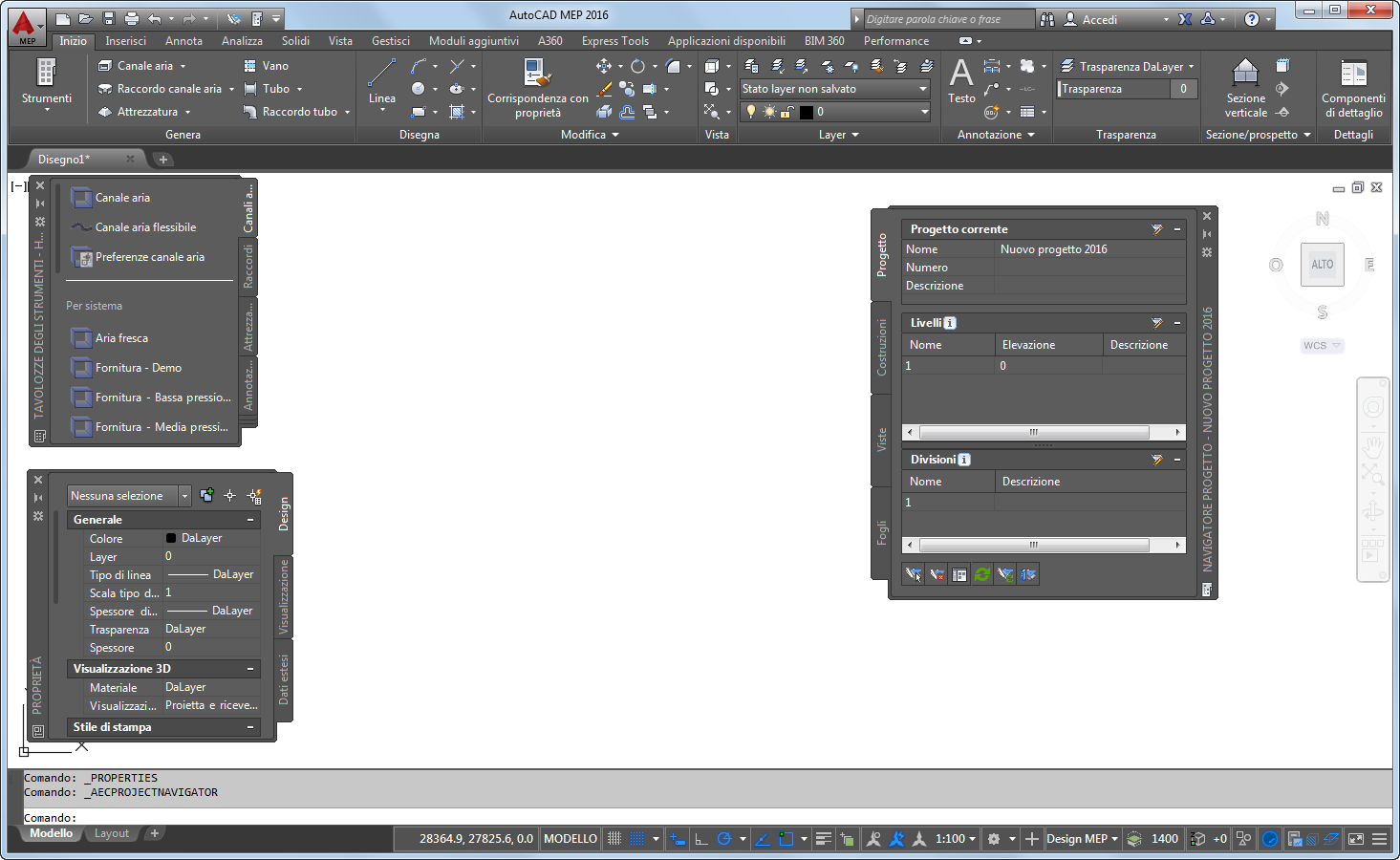Open the Design MEP display configuration dropdown

(x=1082, y=839)
